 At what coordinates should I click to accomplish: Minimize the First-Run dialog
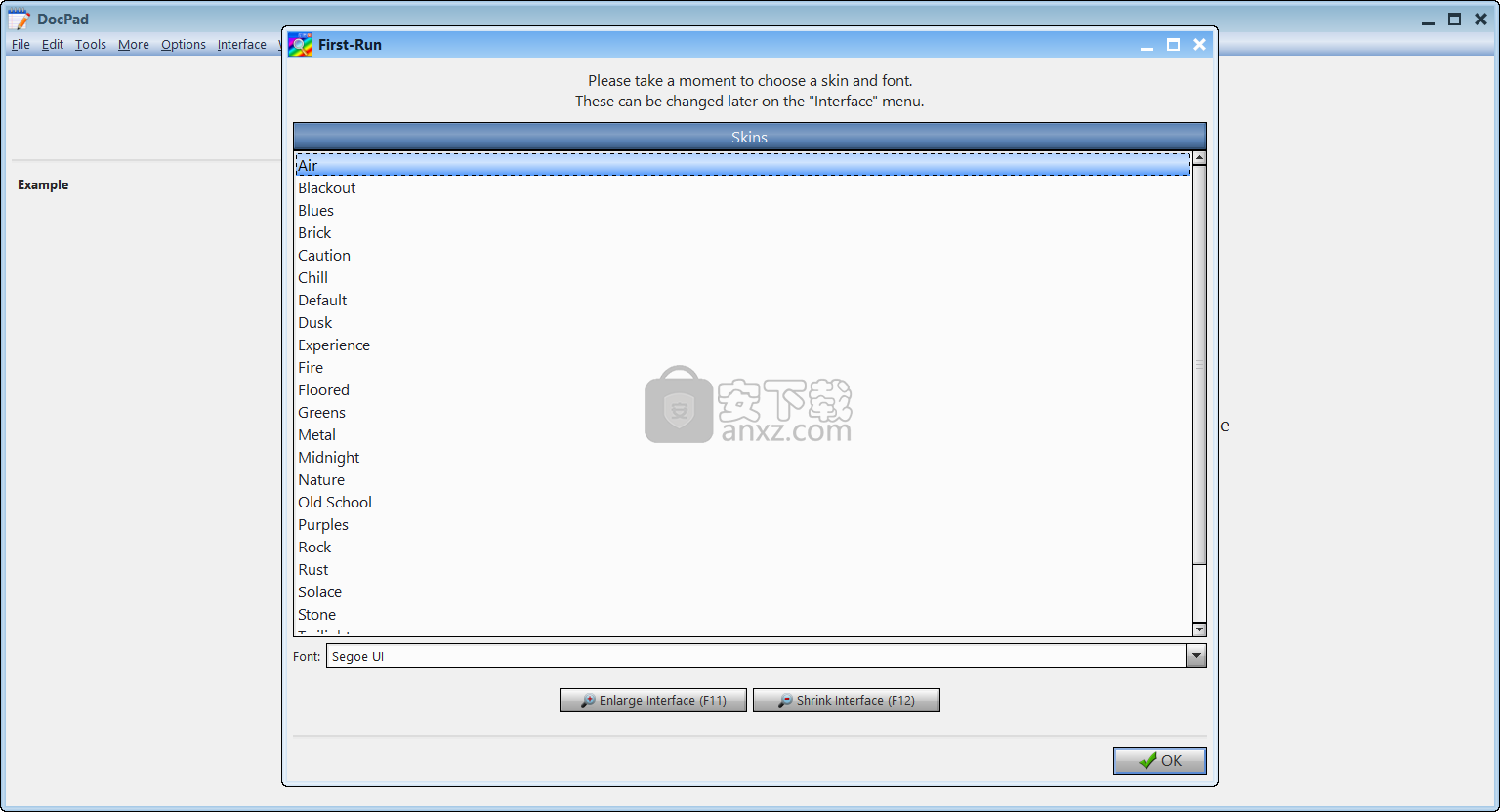point(1147,45)
